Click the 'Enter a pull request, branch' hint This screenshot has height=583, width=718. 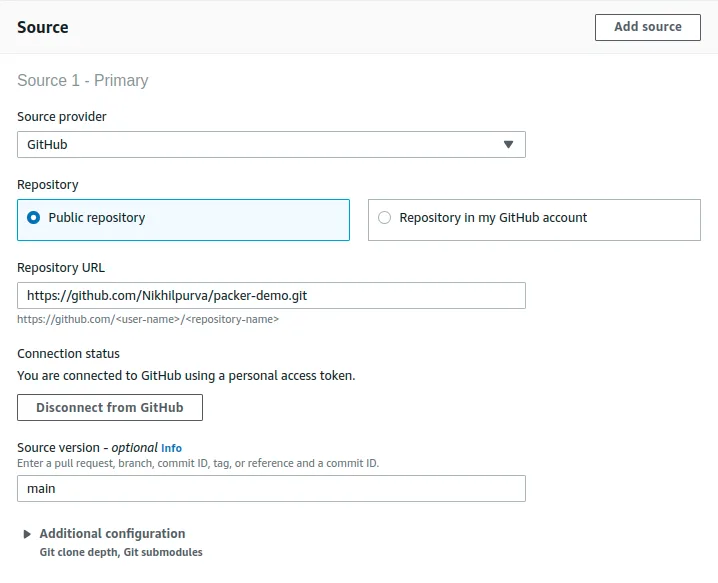(198, 463)
